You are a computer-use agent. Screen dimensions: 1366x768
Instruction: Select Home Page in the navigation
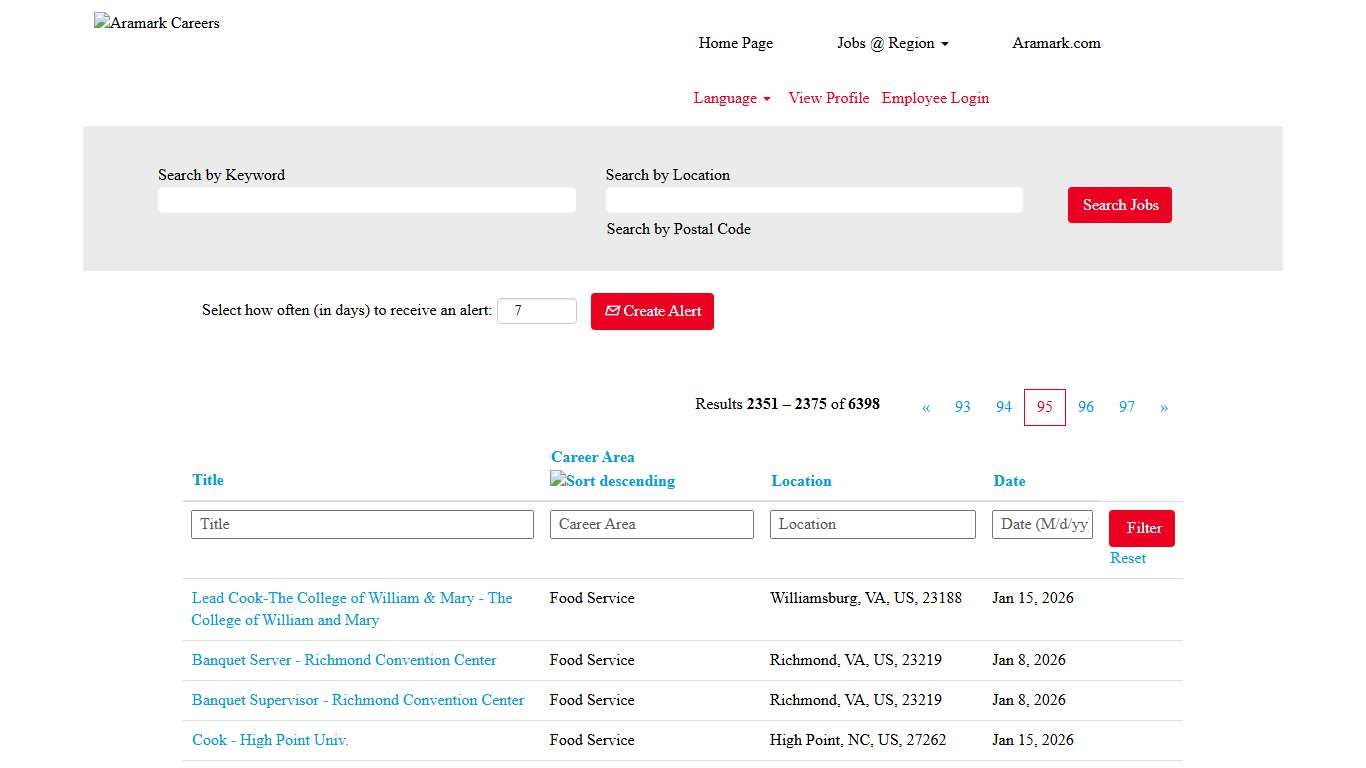click(x=735, y=43)
